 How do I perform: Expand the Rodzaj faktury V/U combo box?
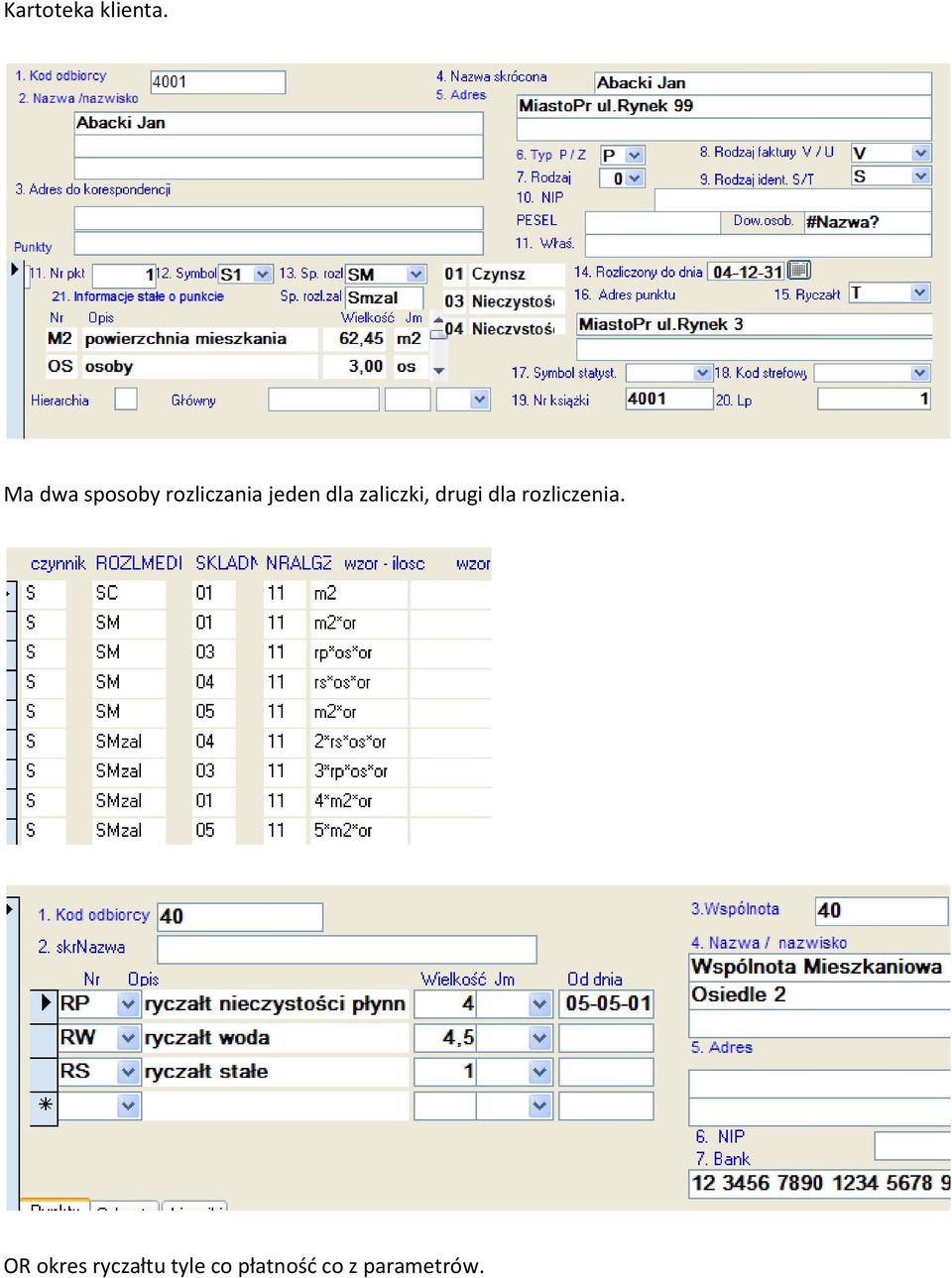[920, 153]
